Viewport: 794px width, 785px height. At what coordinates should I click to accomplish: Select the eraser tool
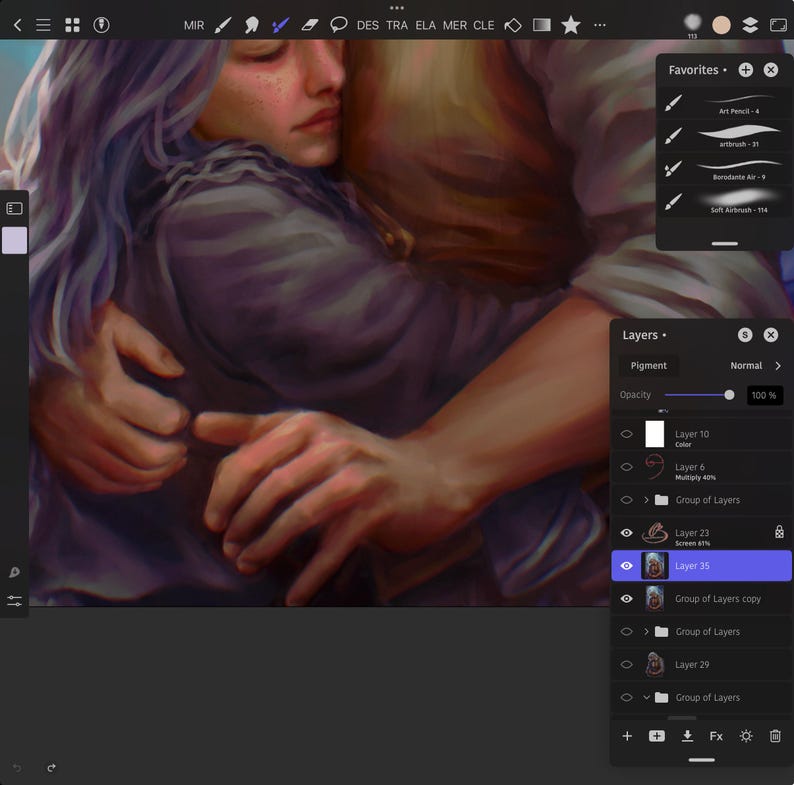tap(309, 25)
